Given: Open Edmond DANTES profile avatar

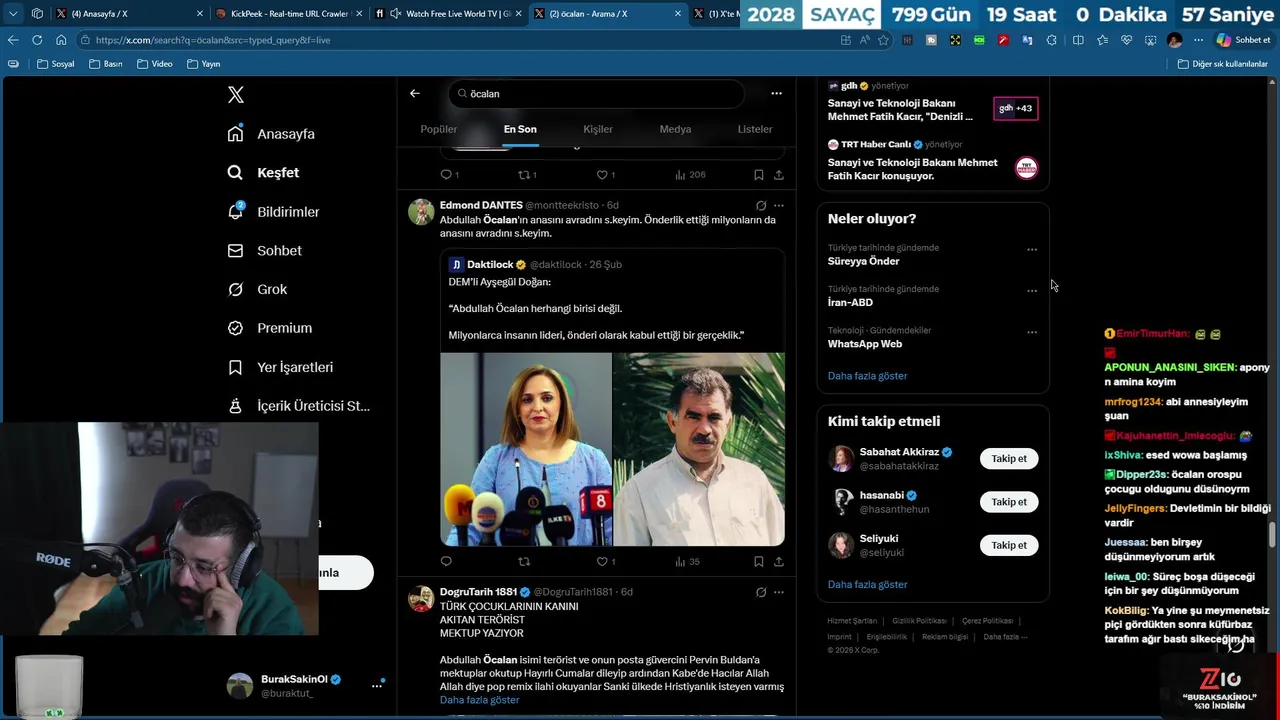Looking at the screenshot, I should point(421,212).
